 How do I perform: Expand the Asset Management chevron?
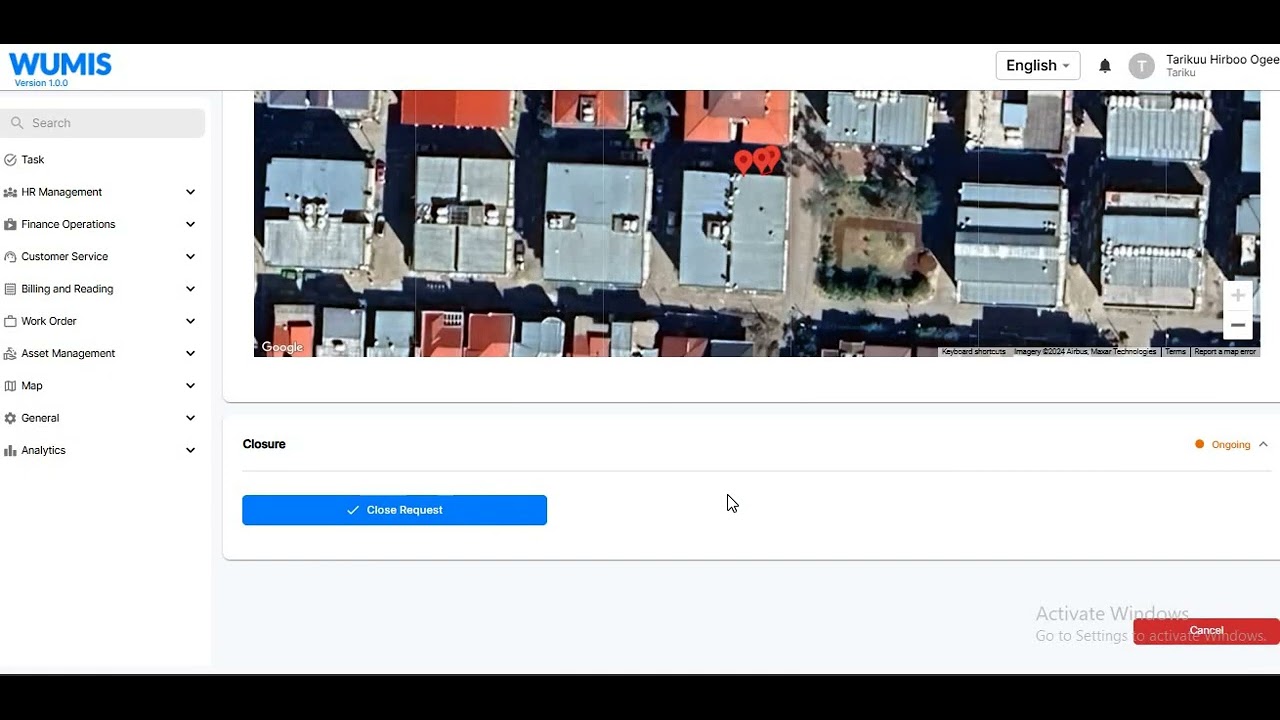[190, 353]
